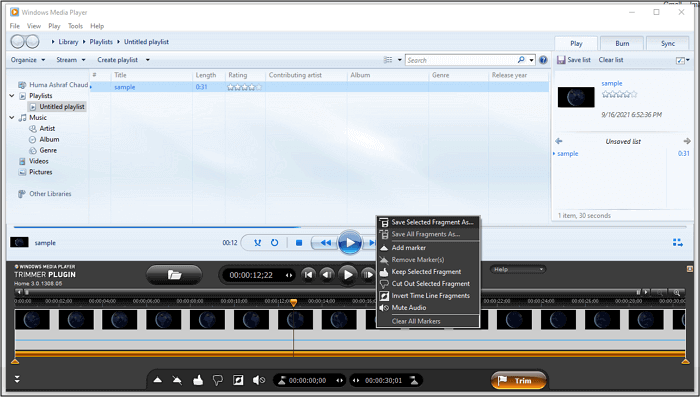Step one frame forward in Trimmer
Image resolution: width=700 pixels, height=397 pixels.
pos(368,275)
